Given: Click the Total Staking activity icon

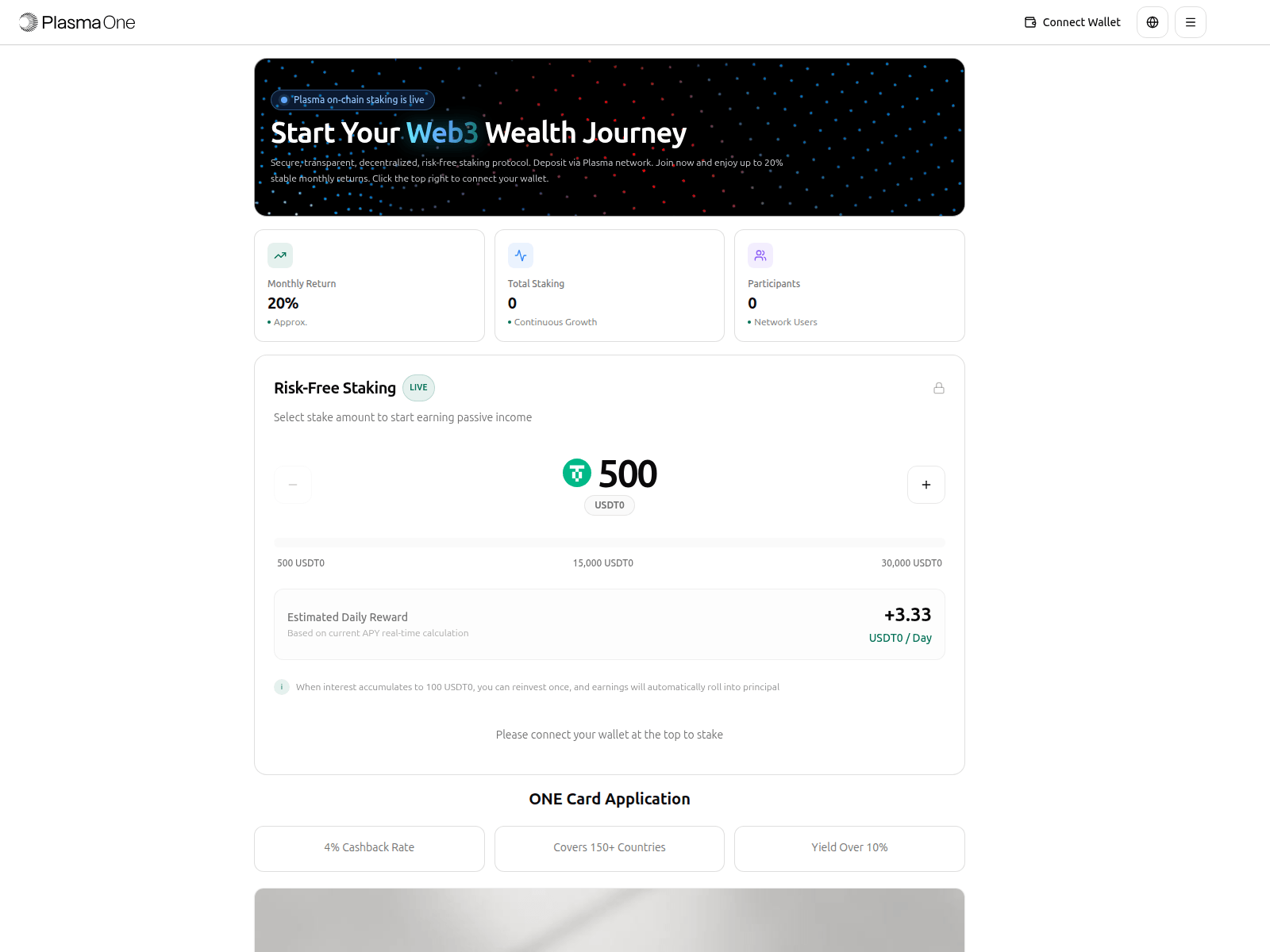Looking at the screenshot, I should coord(521,255).
